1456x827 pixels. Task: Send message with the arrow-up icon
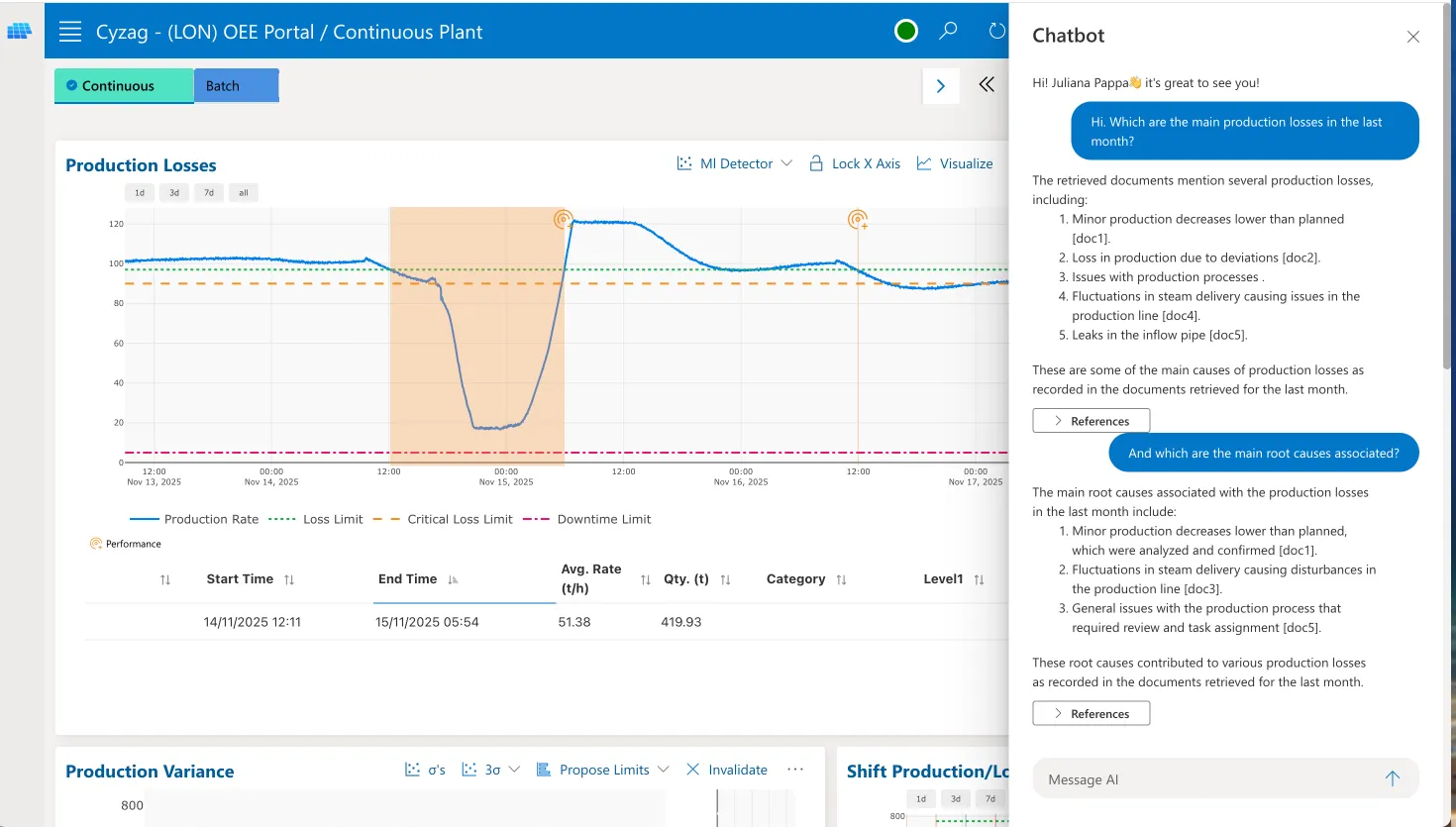click(1392, 778)
